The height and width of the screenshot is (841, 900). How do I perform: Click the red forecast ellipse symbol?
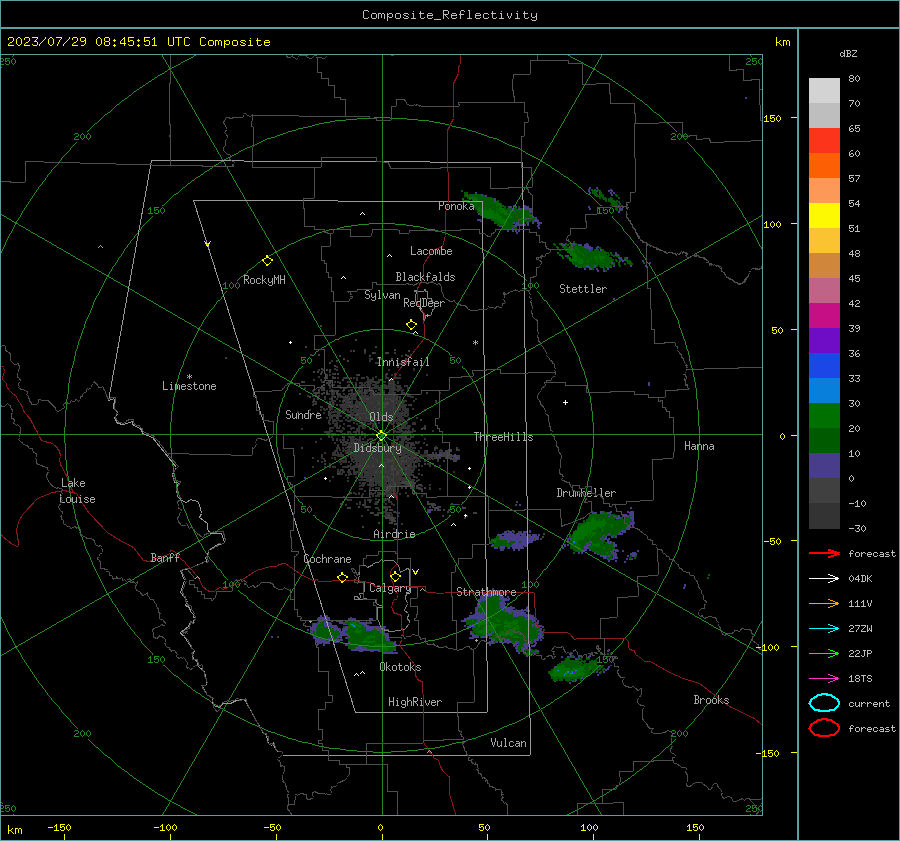pos(824,728)
